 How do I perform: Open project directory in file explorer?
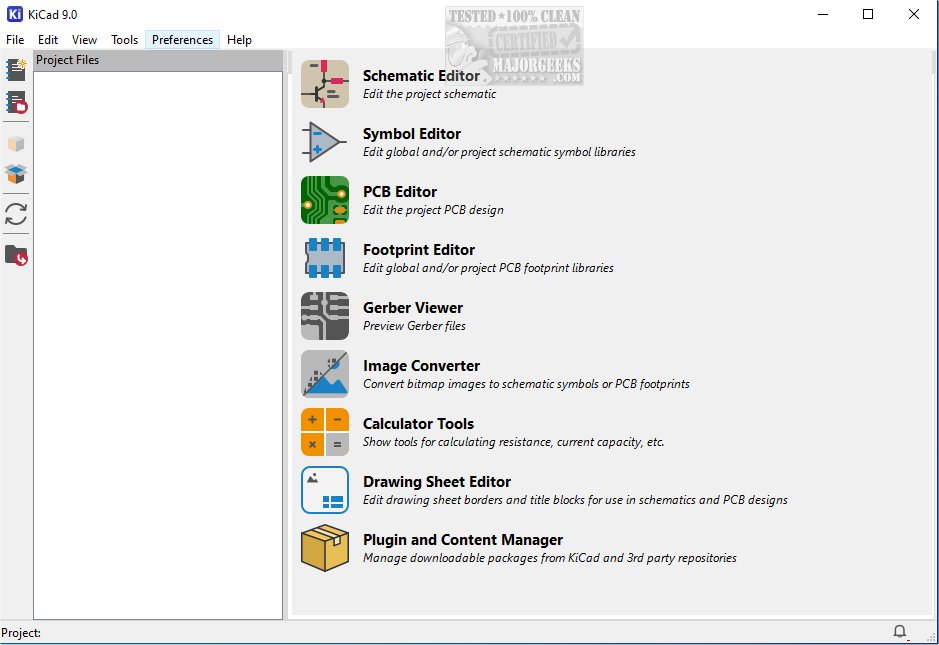pos(16,255)
